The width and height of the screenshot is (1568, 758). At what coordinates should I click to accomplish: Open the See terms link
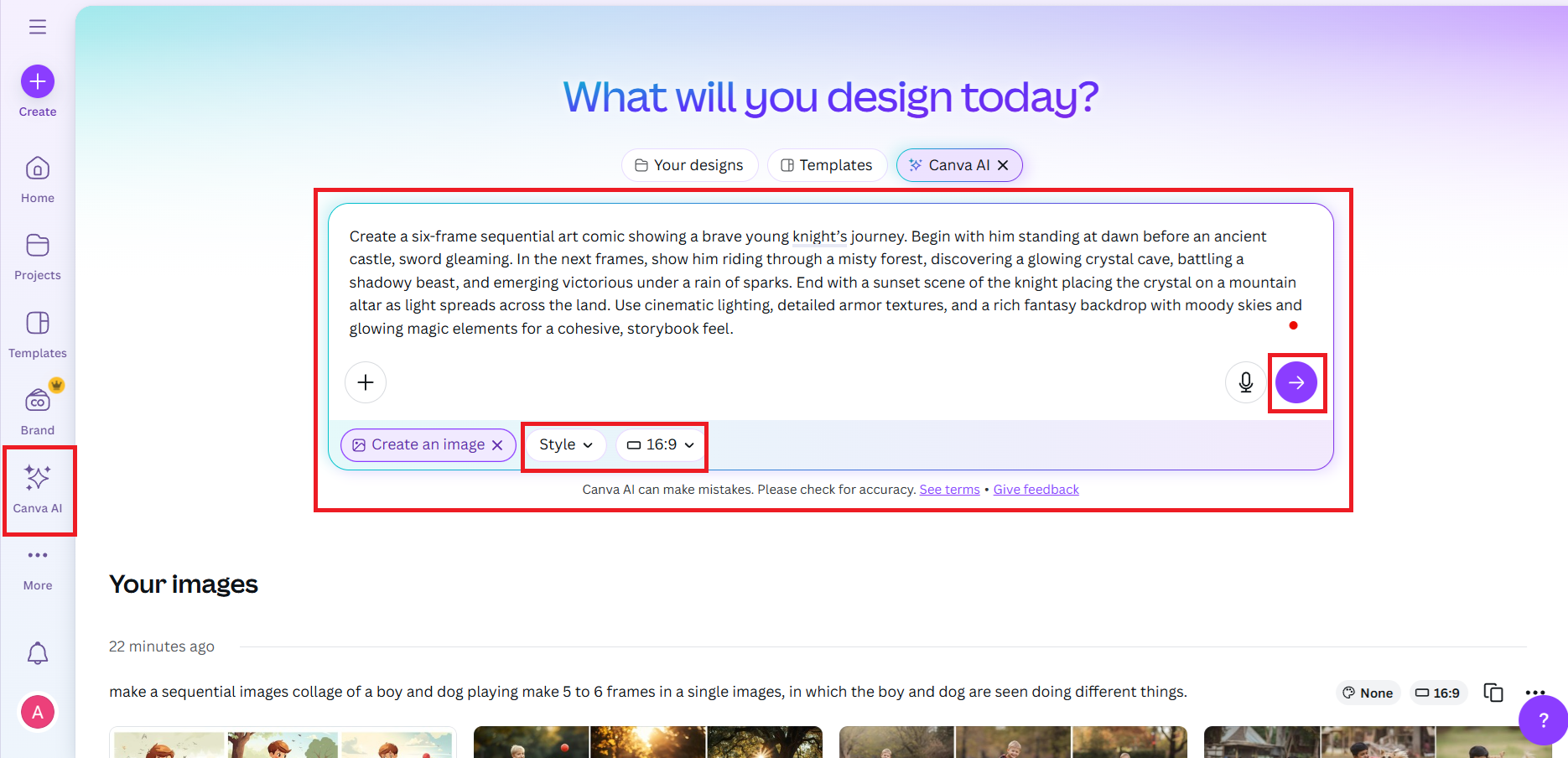(948, 489)
